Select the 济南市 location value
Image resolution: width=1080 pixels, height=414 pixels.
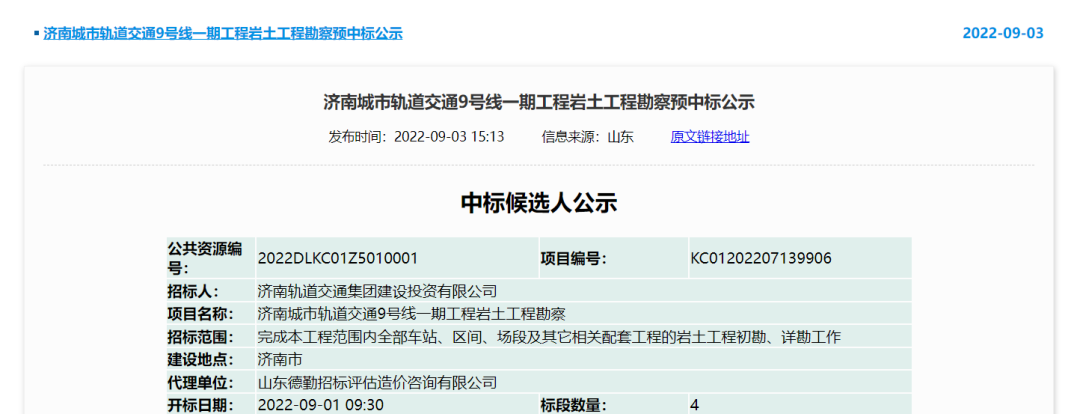click(x=280, y=360)
